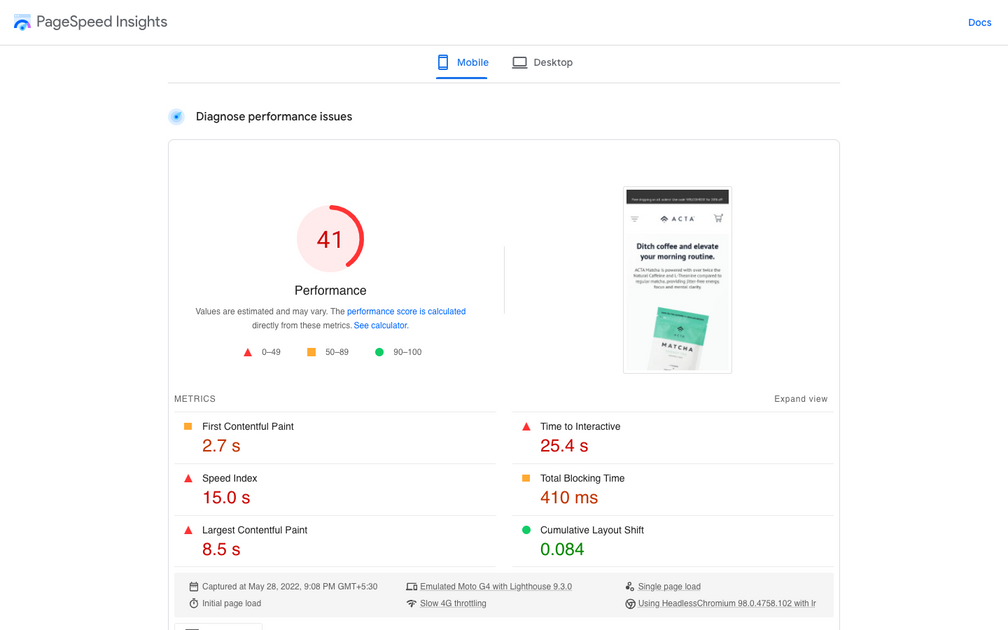Click the calendar icon beside capture date

[x=194, y=587]
